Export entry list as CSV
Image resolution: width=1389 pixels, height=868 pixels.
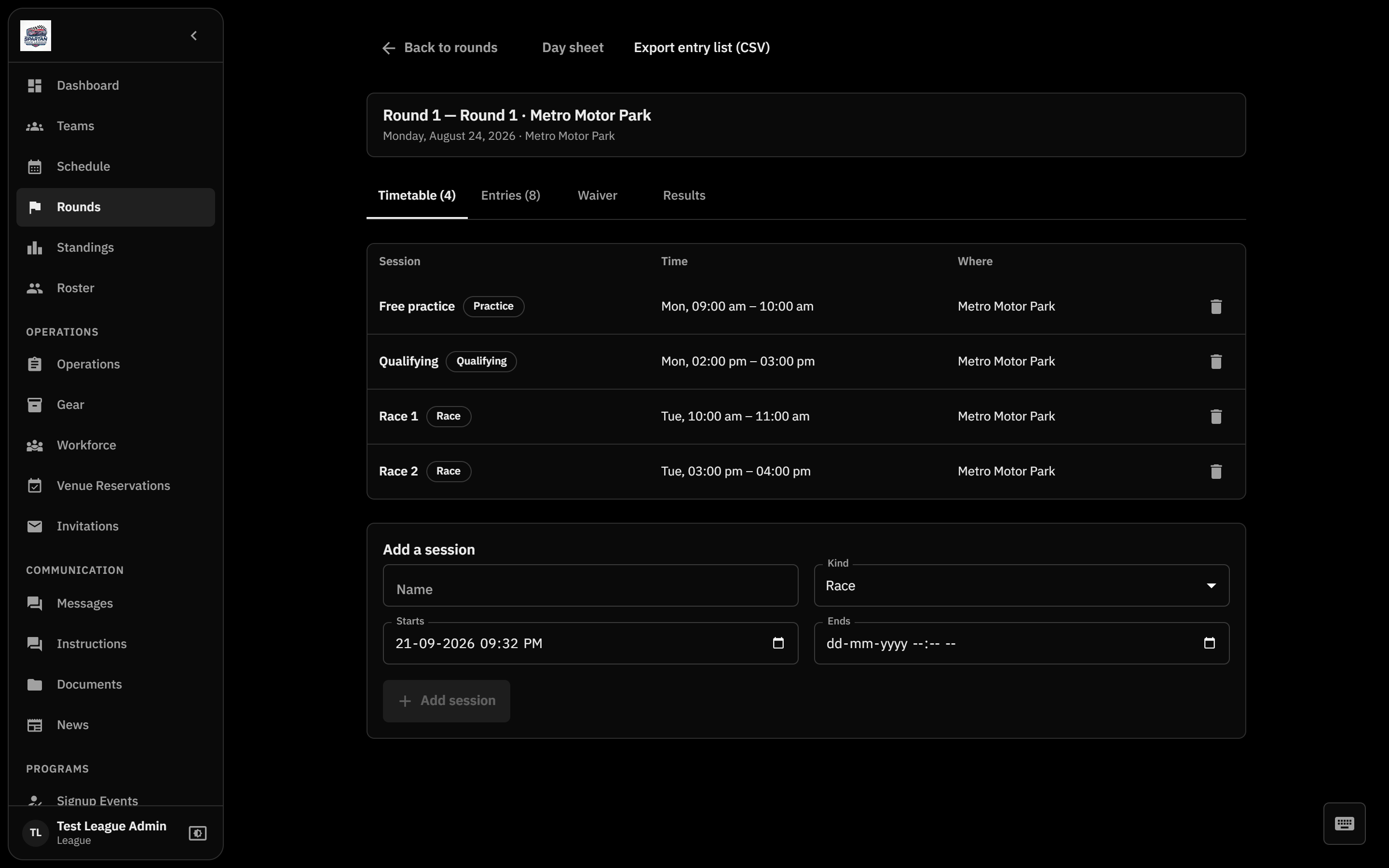click(x=701, y=48)
